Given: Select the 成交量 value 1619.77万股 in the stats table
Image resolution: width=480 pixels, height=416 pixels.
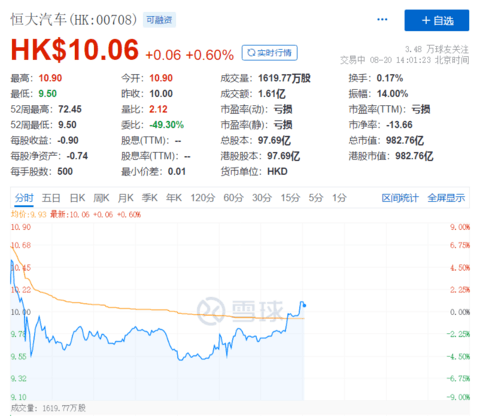Looking at the screenshot, I should point(284,78).
